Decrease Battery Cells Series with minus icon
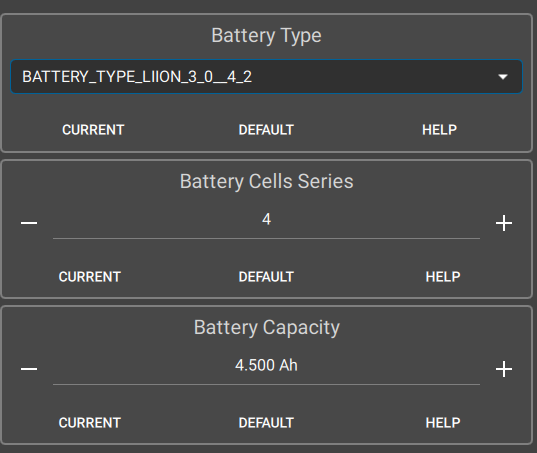537x453 pixels. (x=29, y=223)
